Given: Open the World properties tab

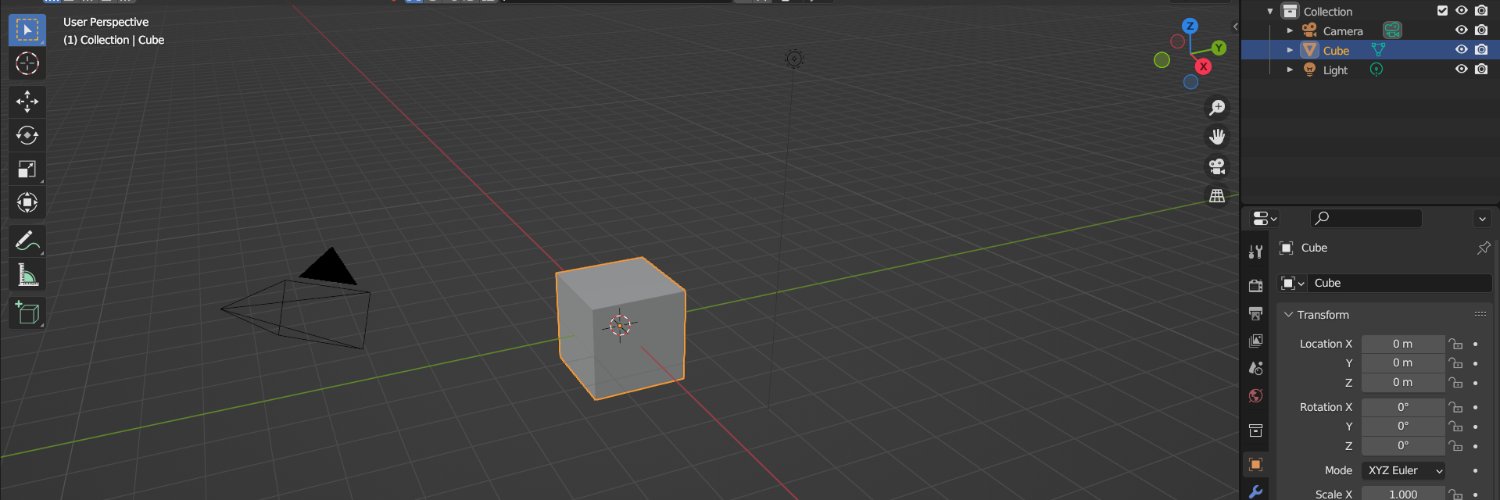Looking at the screenshot, I should pos(1256,396).
